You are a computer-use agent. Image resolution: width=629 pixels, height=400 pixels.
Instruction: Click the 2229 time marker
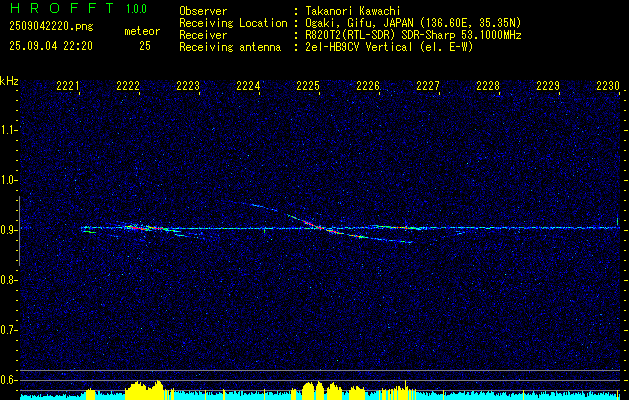pos(548,86)
